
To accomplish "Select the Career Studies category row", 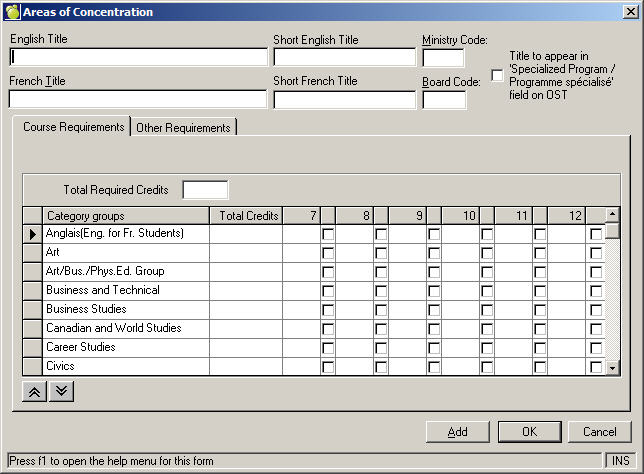I will (126, 347).
